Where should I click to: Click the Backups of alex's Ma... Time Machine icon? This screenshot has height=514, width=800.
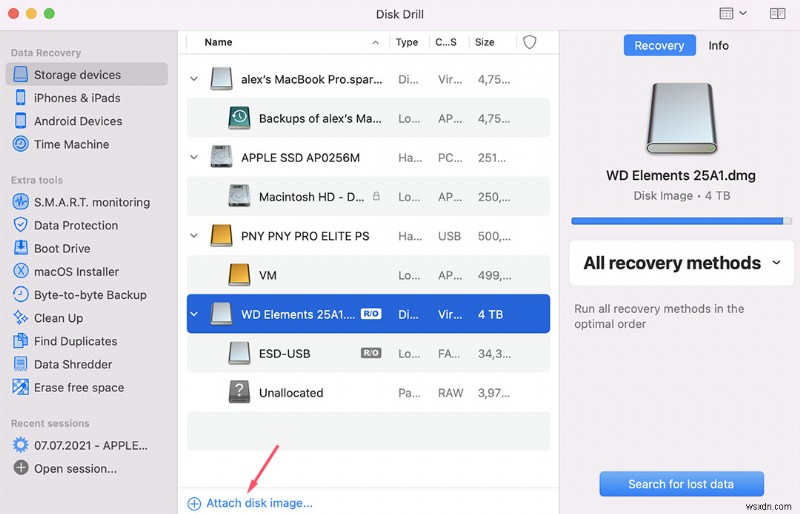tap(239, 118)
